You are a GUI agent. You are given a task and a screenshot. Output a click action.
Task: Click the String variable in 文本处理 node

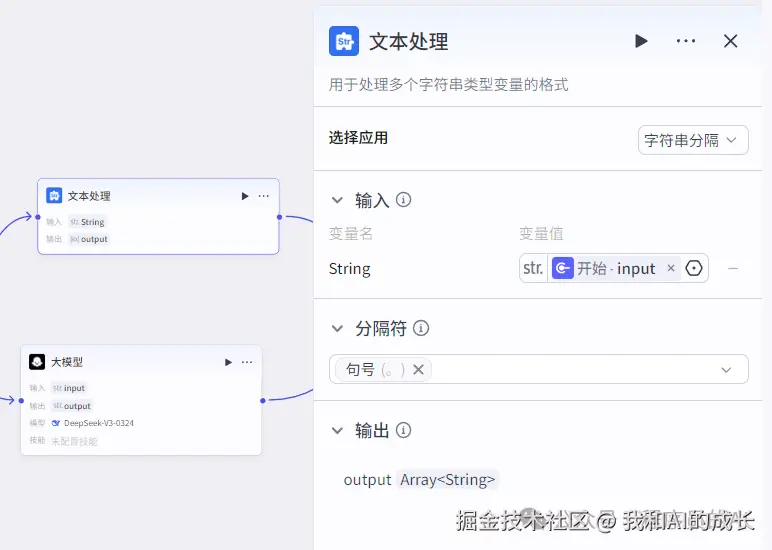pos(88,222)
